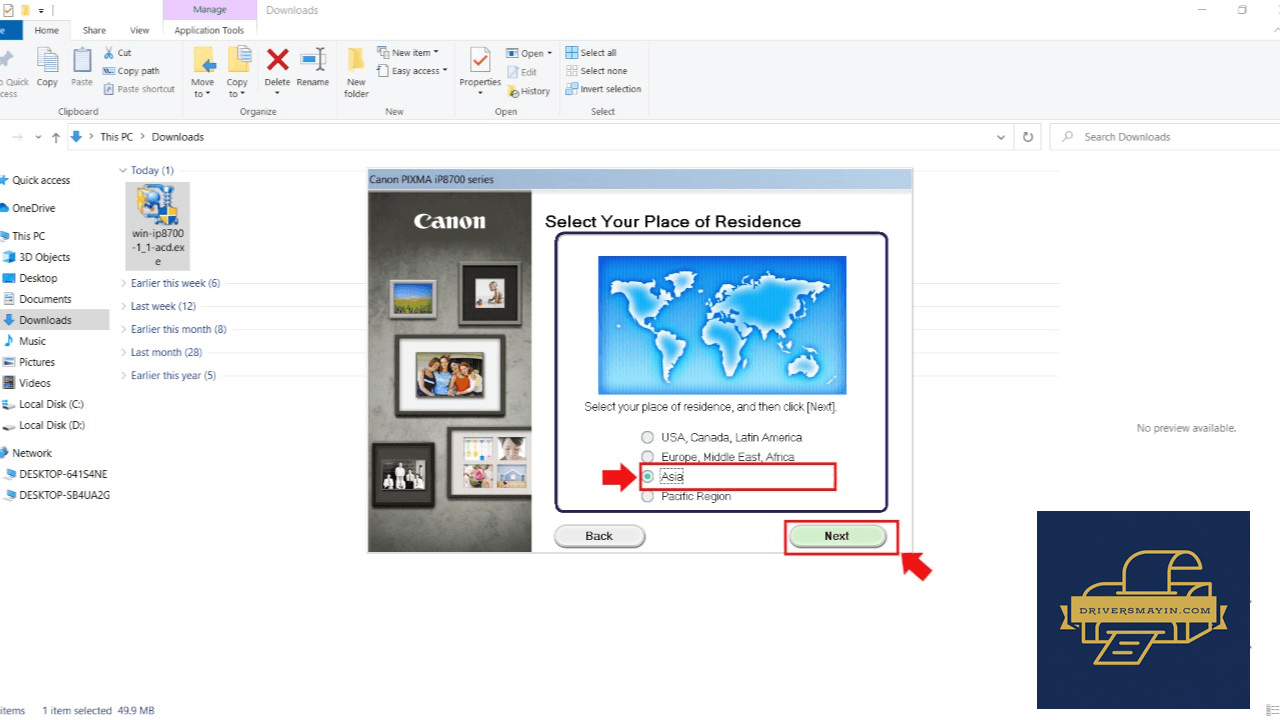Click Back in the Canon installer
Image resolution: width=1280 pixels, height=720 pixels.
click(x=599, y=536)
